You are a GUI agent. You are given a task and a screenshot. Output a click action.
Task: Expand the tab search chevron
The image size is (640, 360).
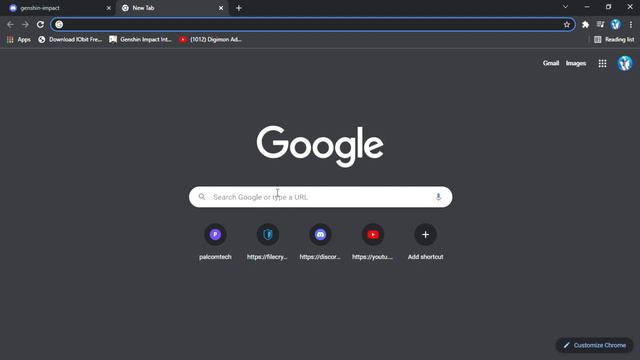[x=565, y=7]
